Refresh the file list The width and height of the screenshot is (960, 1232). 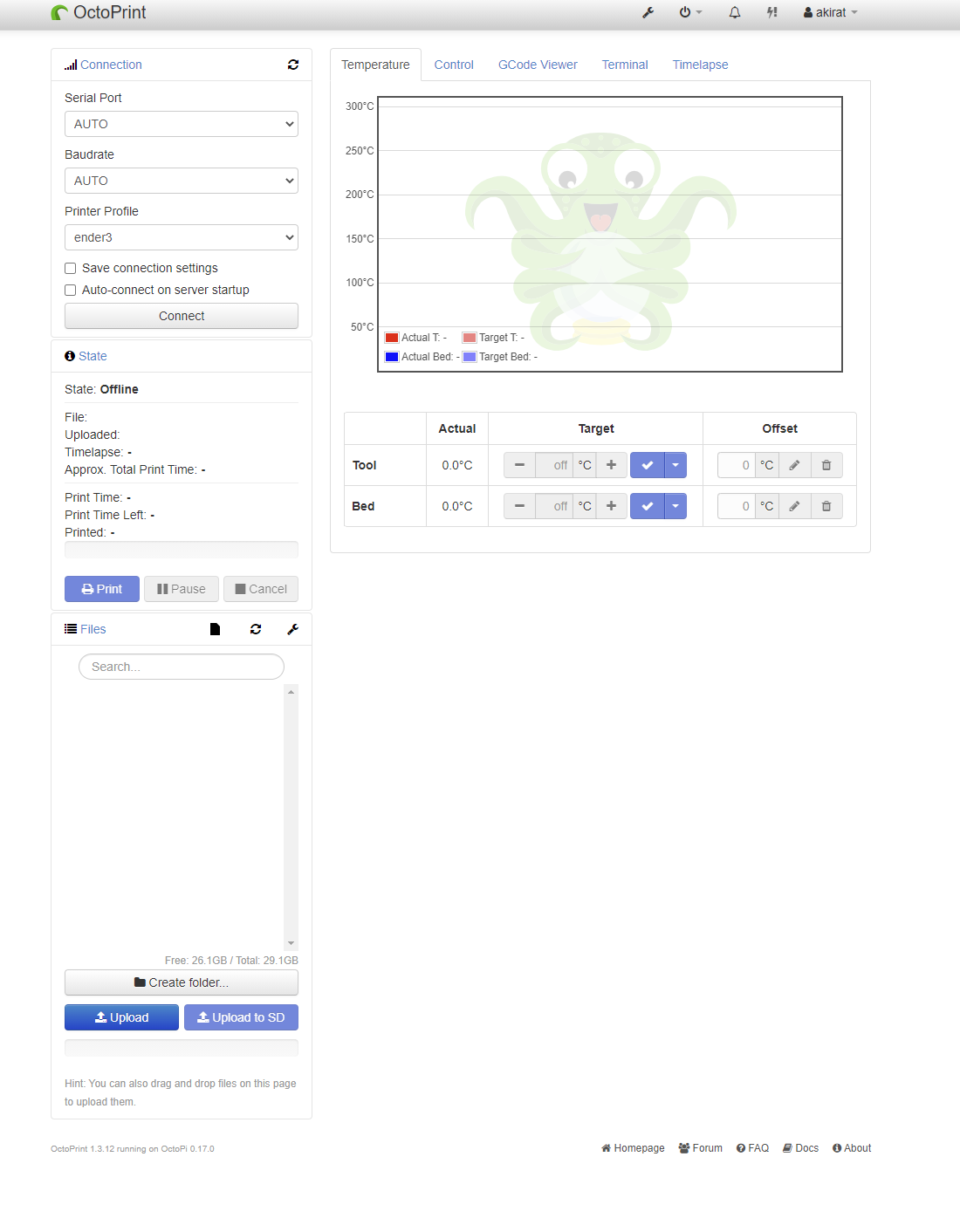coord(256,629)
